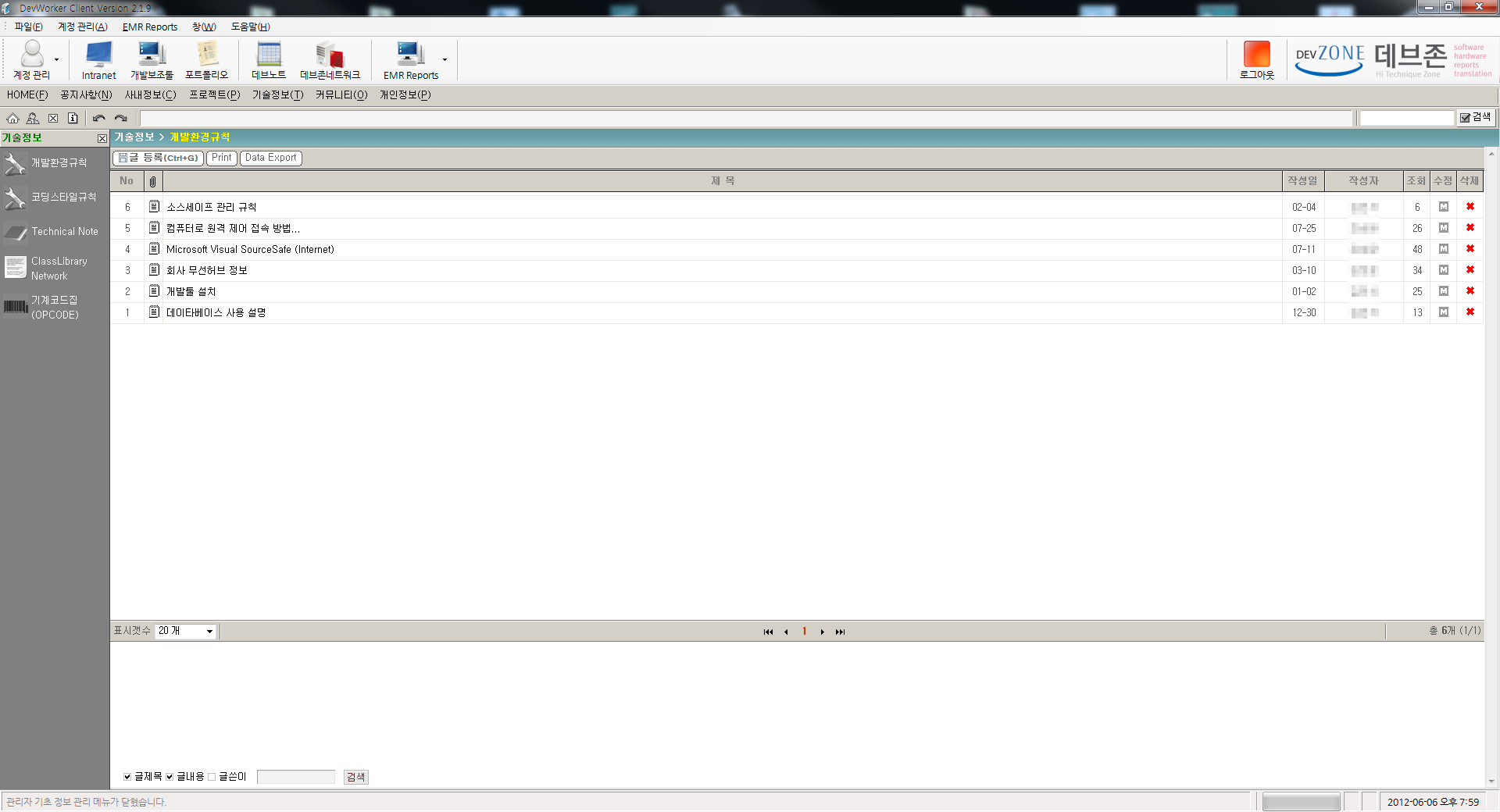The height and width of the screenshot is (812, 1500).
Task: Toggle the checkbox on the top 검색 button
Action: click(1465, 118)
